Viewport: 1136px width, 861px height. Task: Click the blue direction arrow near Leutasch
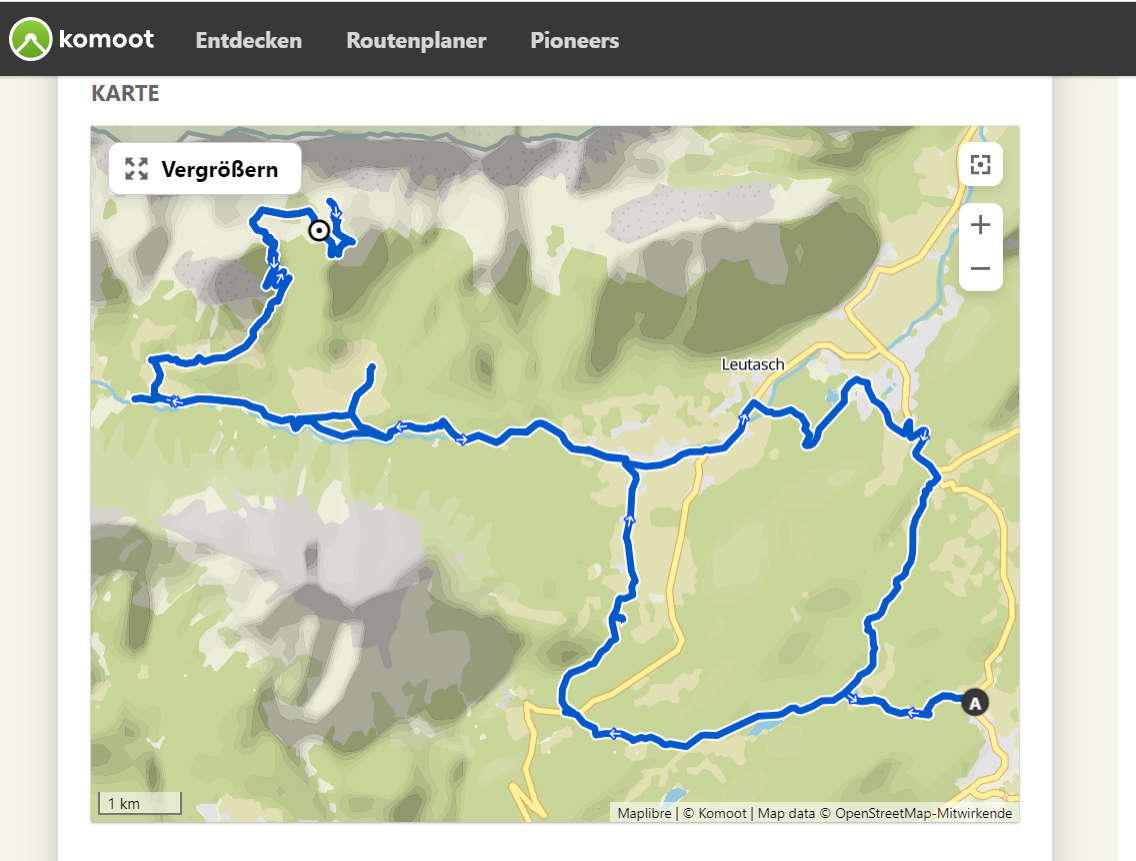[743, 418]
